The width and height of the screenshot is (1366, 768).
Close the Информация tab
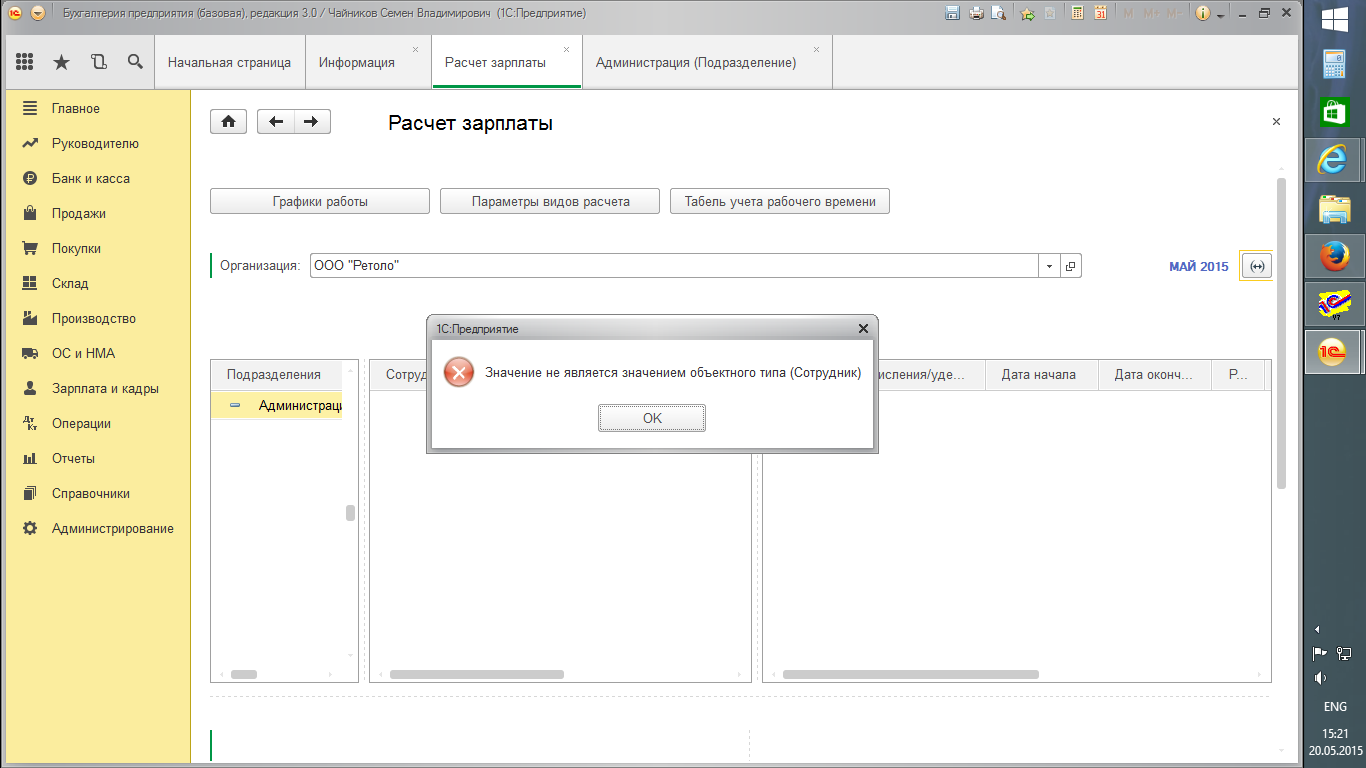click(416, 49)
